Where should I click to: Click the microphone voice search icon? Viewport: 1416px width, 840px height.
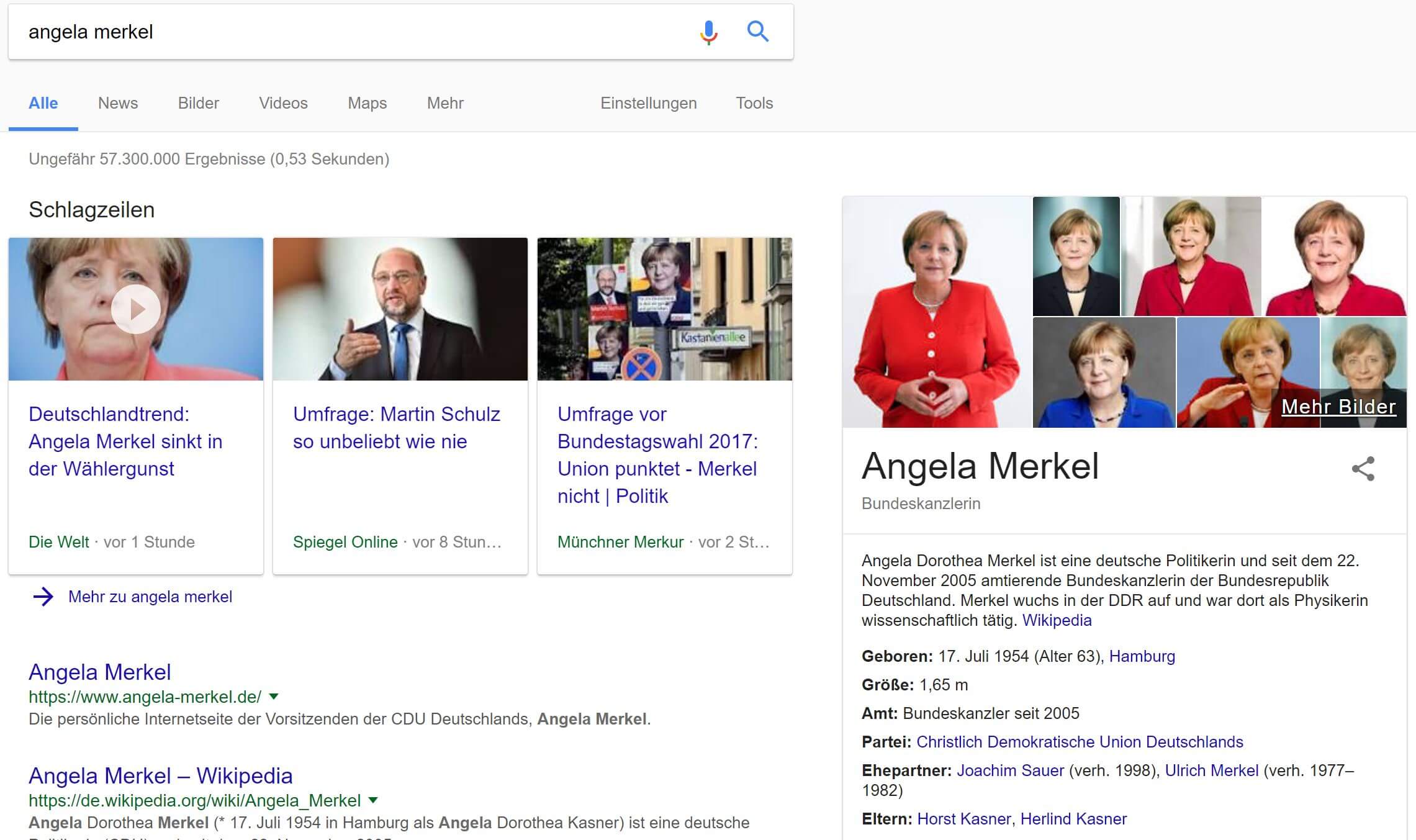[x=708, y=32]
